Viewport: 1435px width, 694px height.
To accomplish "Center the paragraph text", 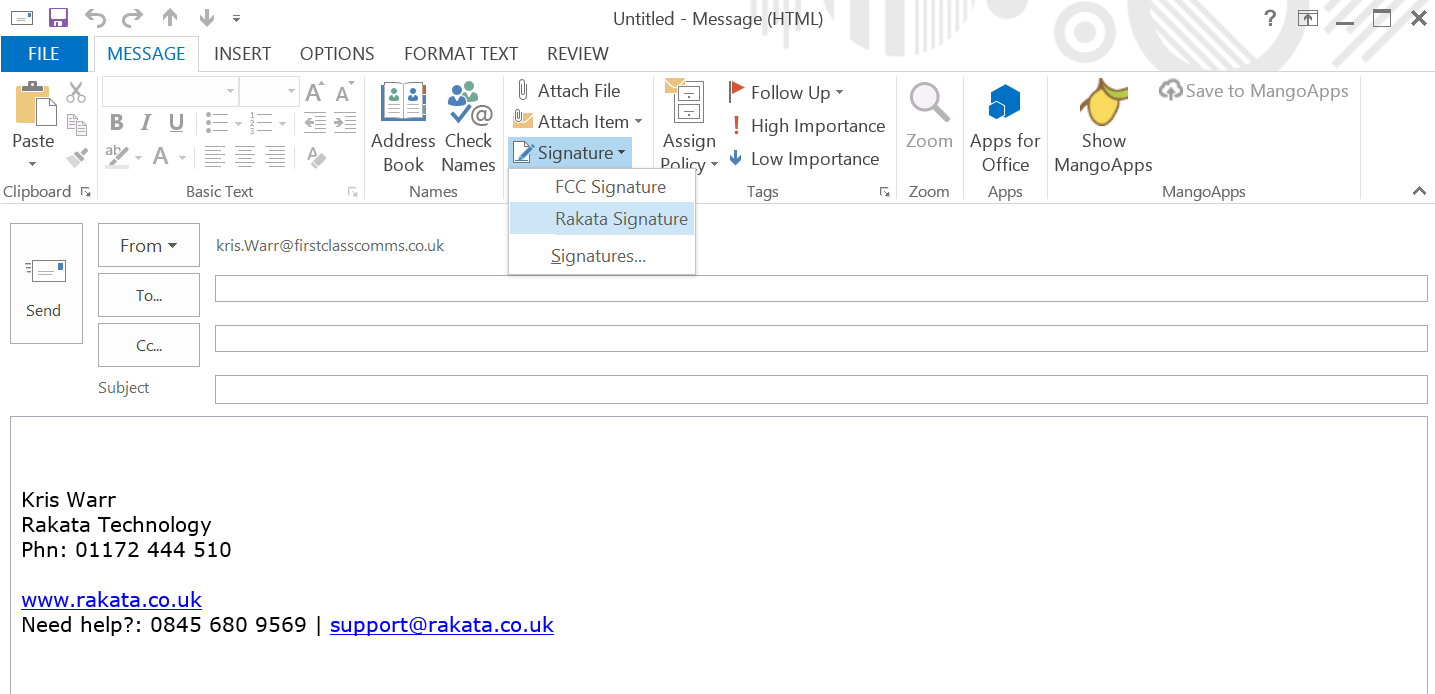I will 245,156.
